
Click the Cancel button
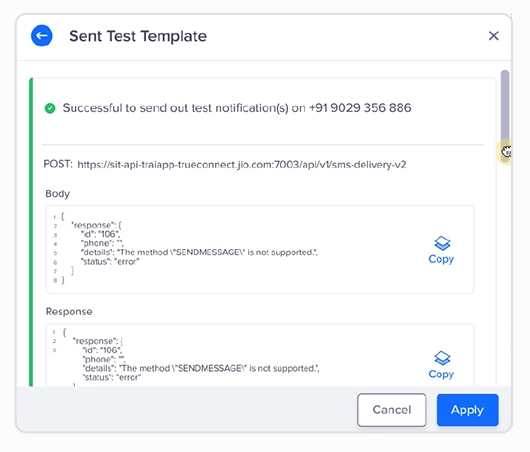click(391, 410)
